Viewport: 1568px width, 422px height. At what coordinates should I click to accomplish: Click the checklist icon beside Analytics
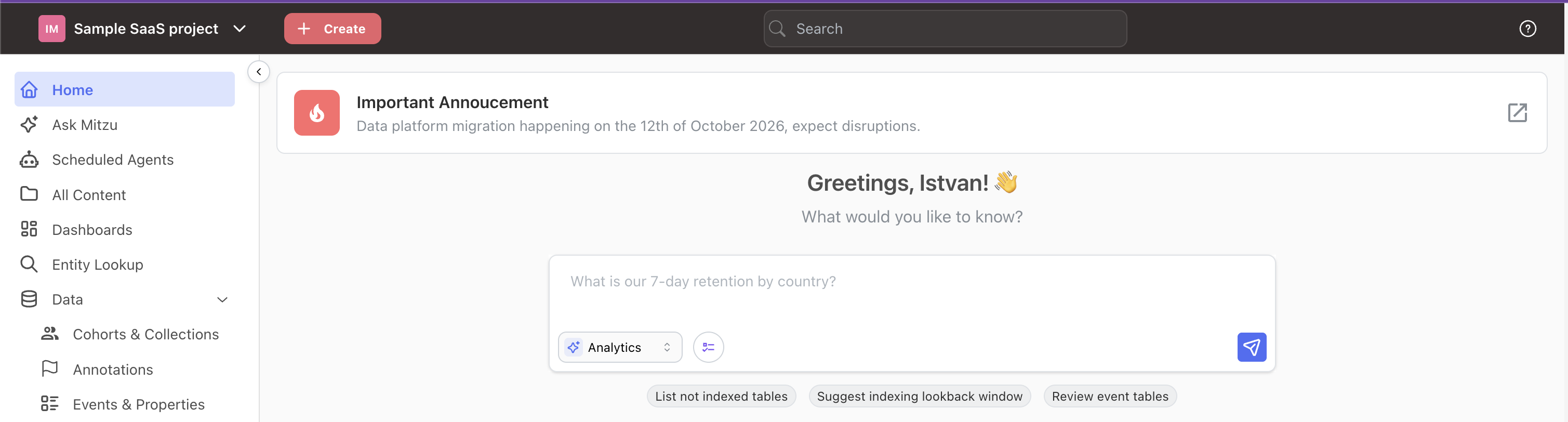tap(708, 347)
